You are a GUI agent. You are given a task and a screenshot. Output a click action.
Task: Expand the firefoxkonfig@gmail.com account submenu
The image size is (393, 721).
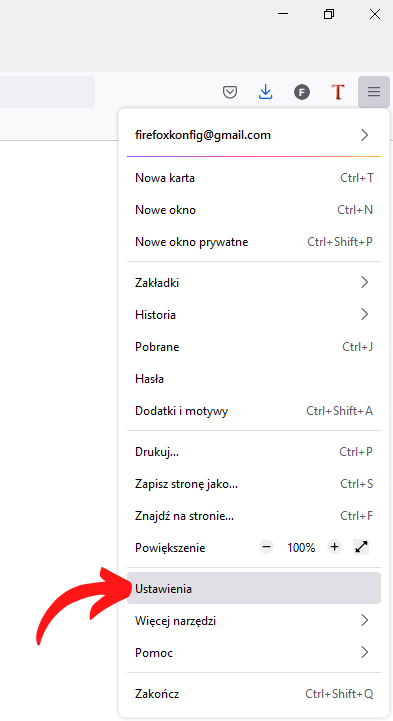(254, 135)
